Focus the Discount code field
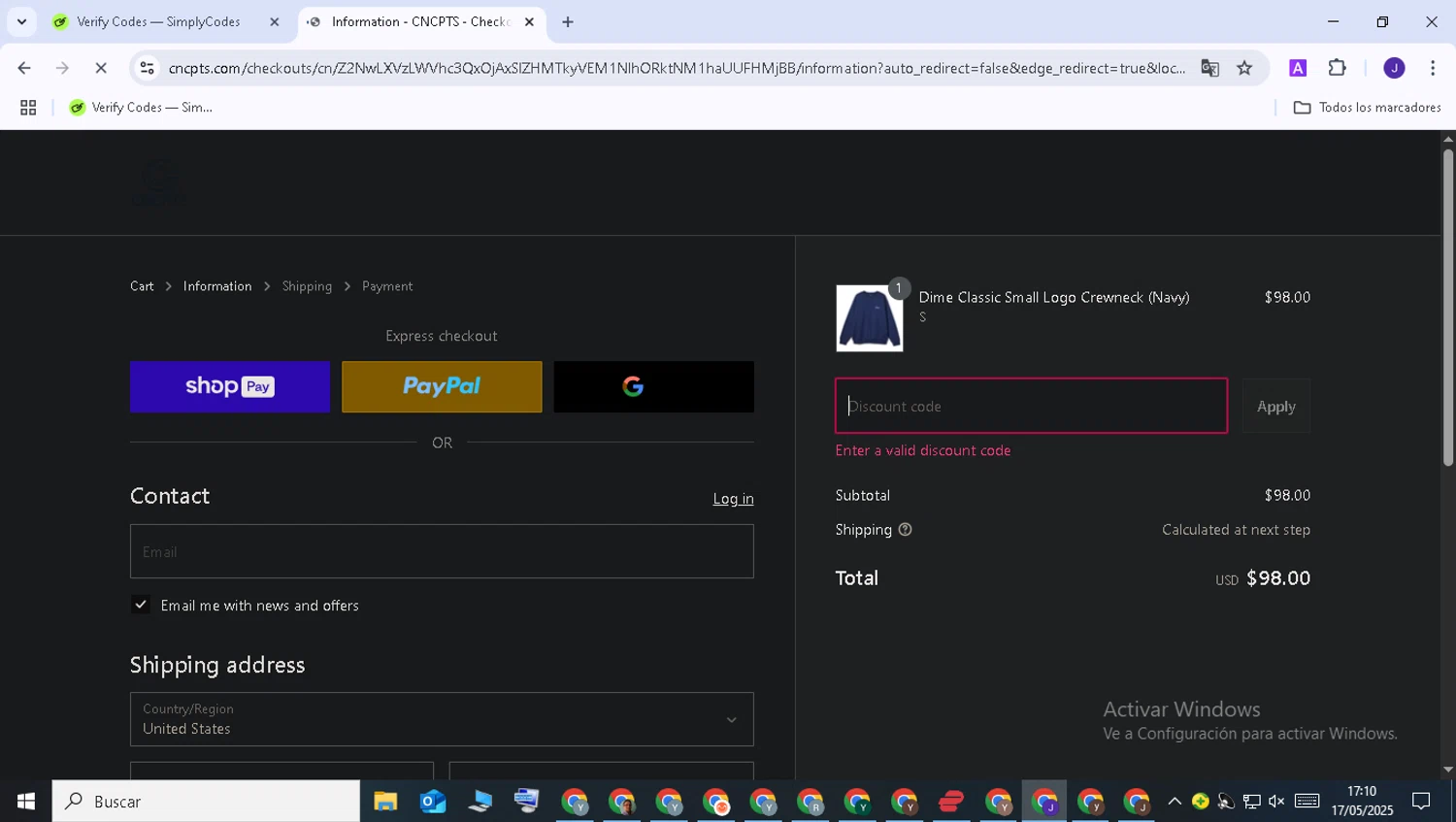The image size is (1456, 822). pos(1031,406)
